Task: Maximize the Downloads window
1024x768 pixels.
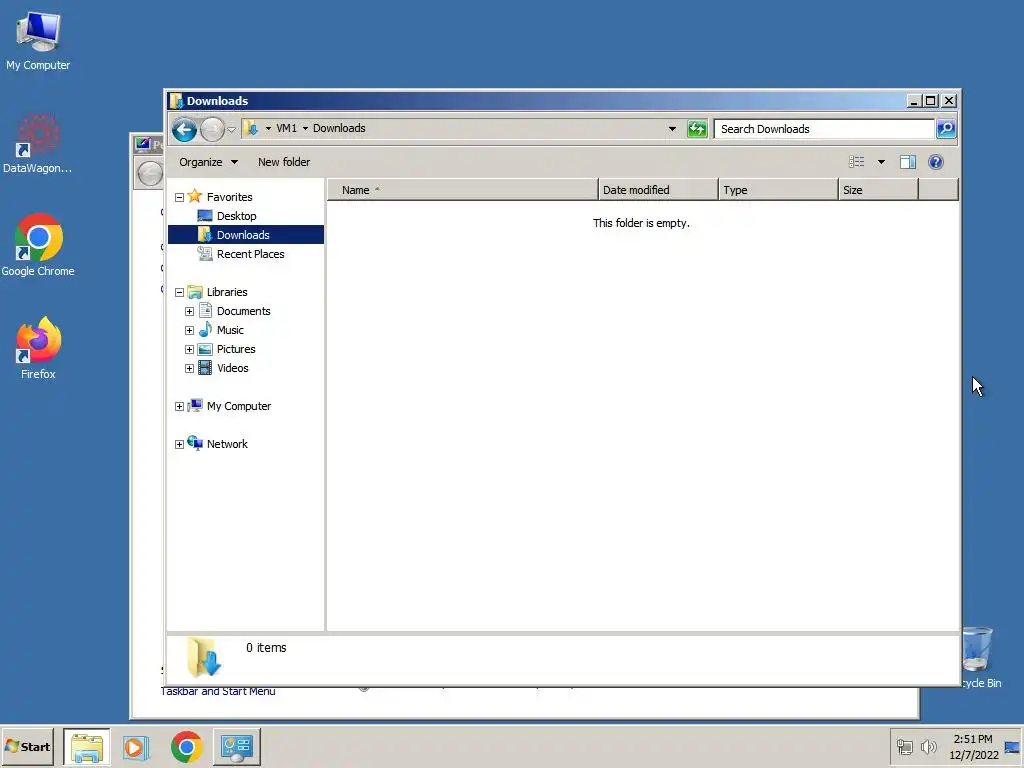Action: point(931,101)
